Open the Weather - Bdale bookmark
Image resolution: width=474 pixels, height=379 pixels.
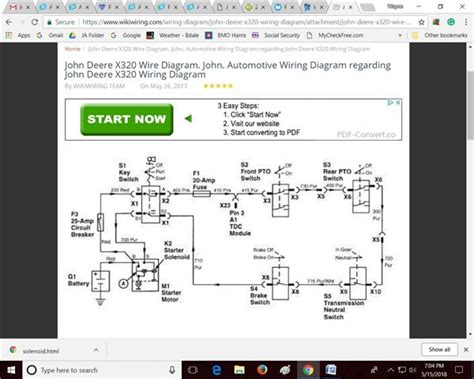173,35
